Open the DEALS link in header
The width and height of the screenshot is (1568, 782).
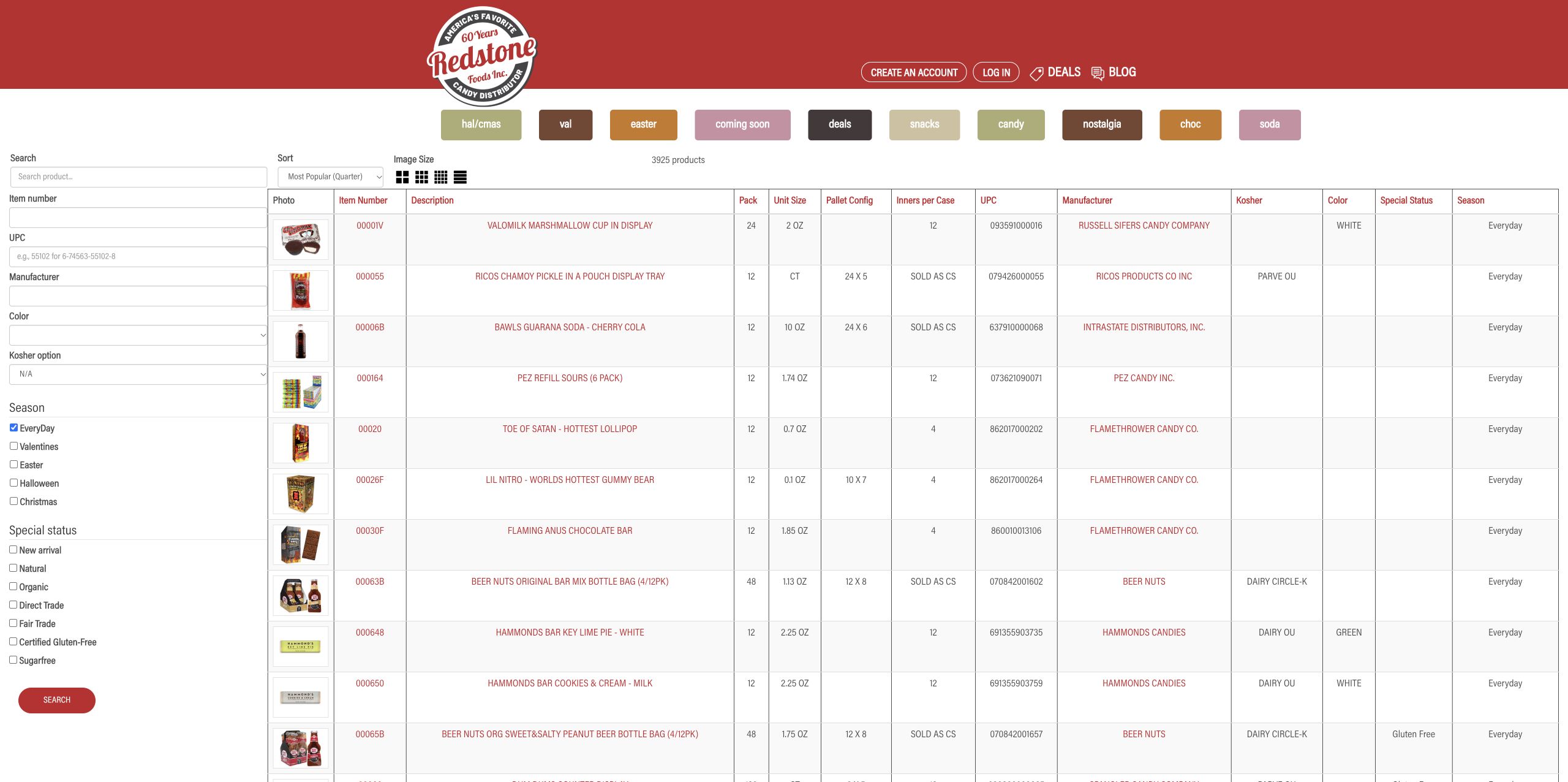tap(1064, 72)
